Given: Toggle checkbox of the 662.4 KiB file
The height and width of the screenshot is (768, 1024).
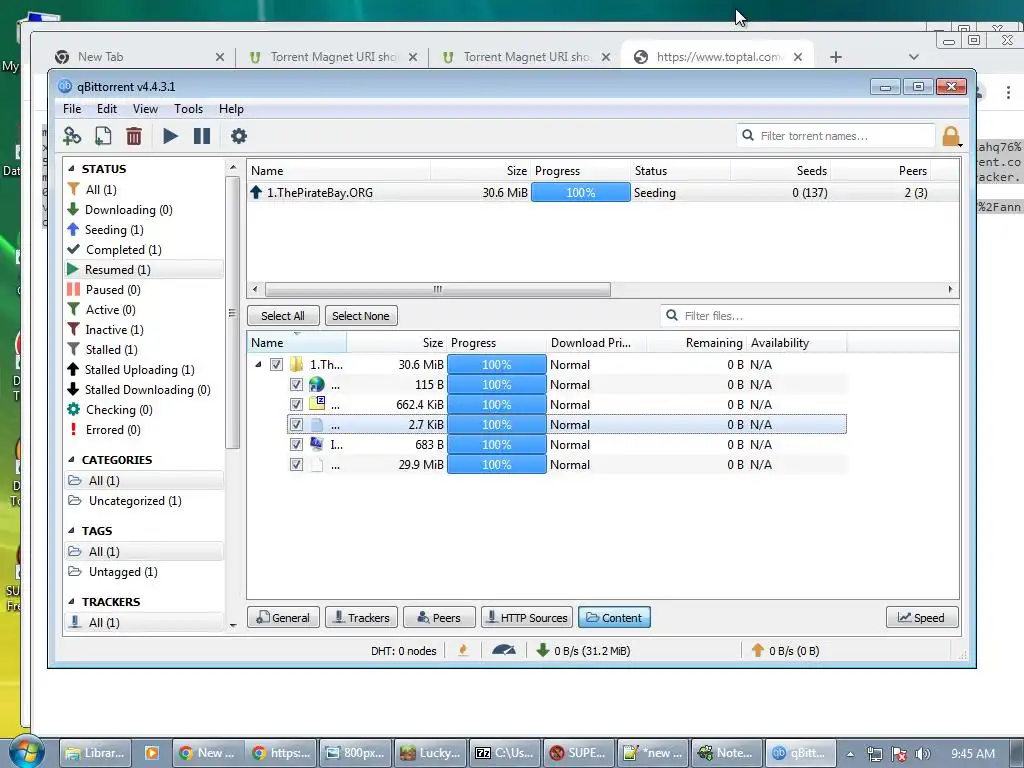Looking at the screenshot, I should (296, 405).
